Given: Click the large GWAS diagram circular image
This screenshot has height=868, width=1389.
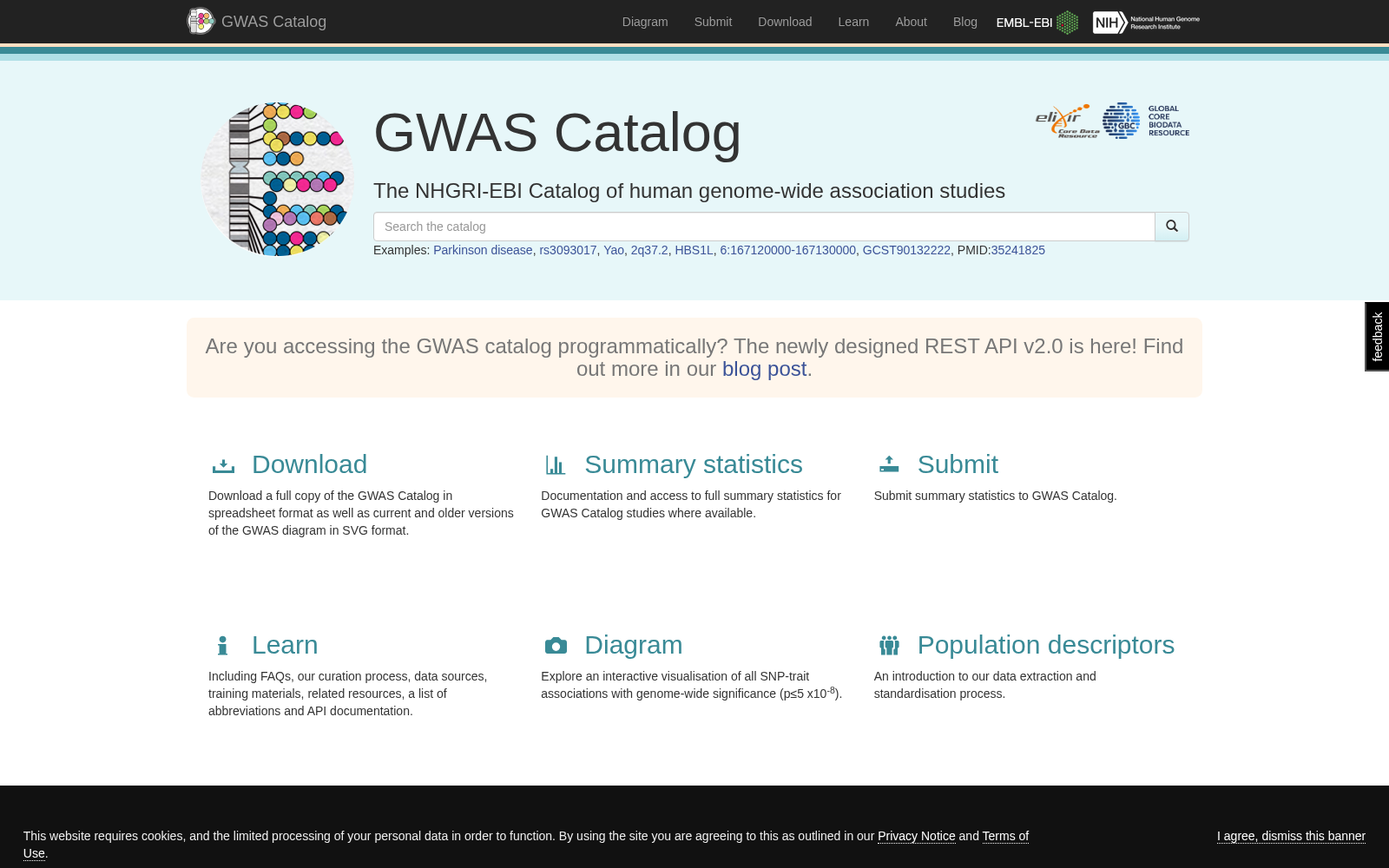Looking at the screenshot, I should tap(278, 180).
